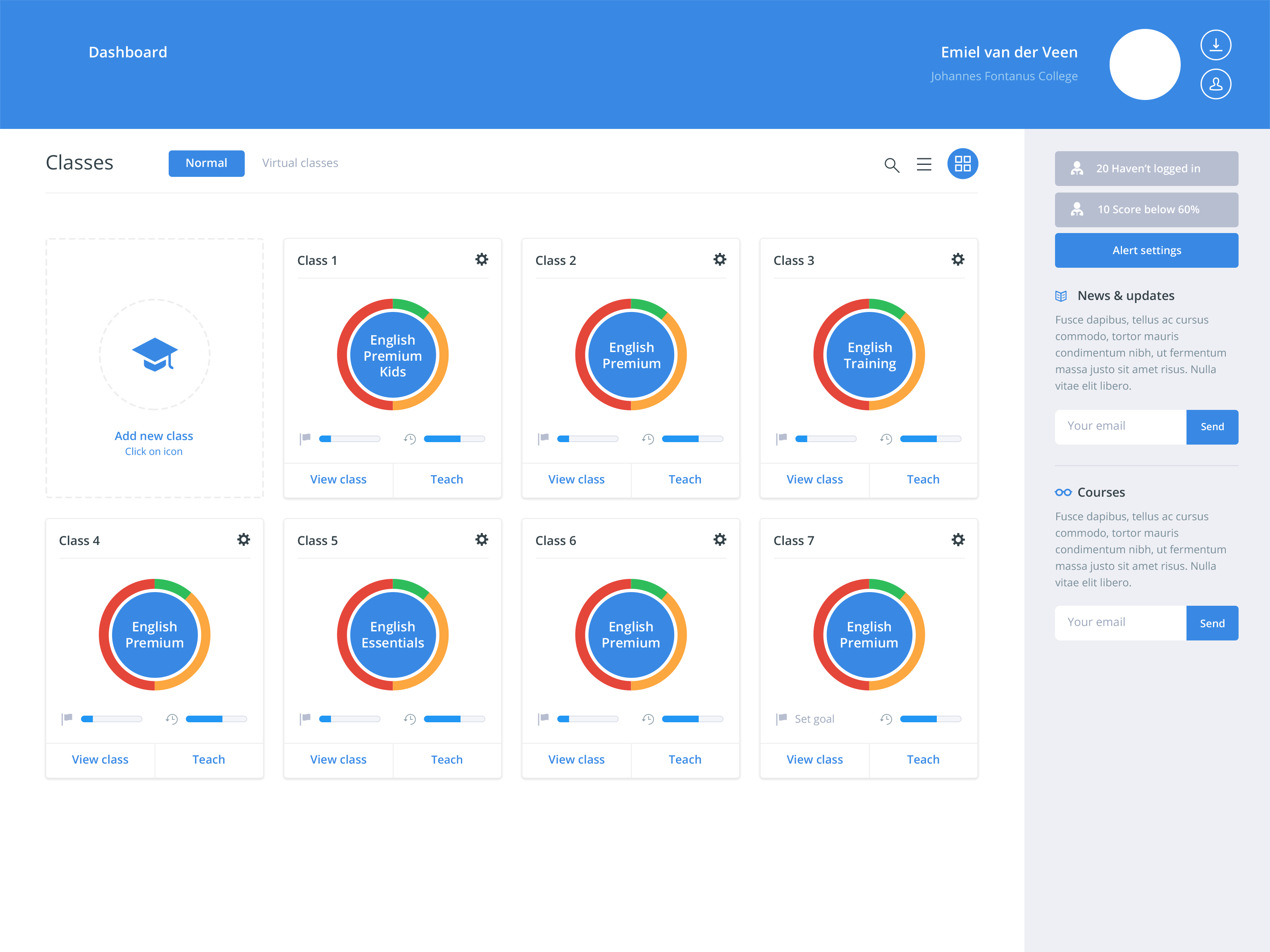The width and height of the screenshot is (1270, 952).
Task: Click graduation cap to add new class
Action: 155,355
